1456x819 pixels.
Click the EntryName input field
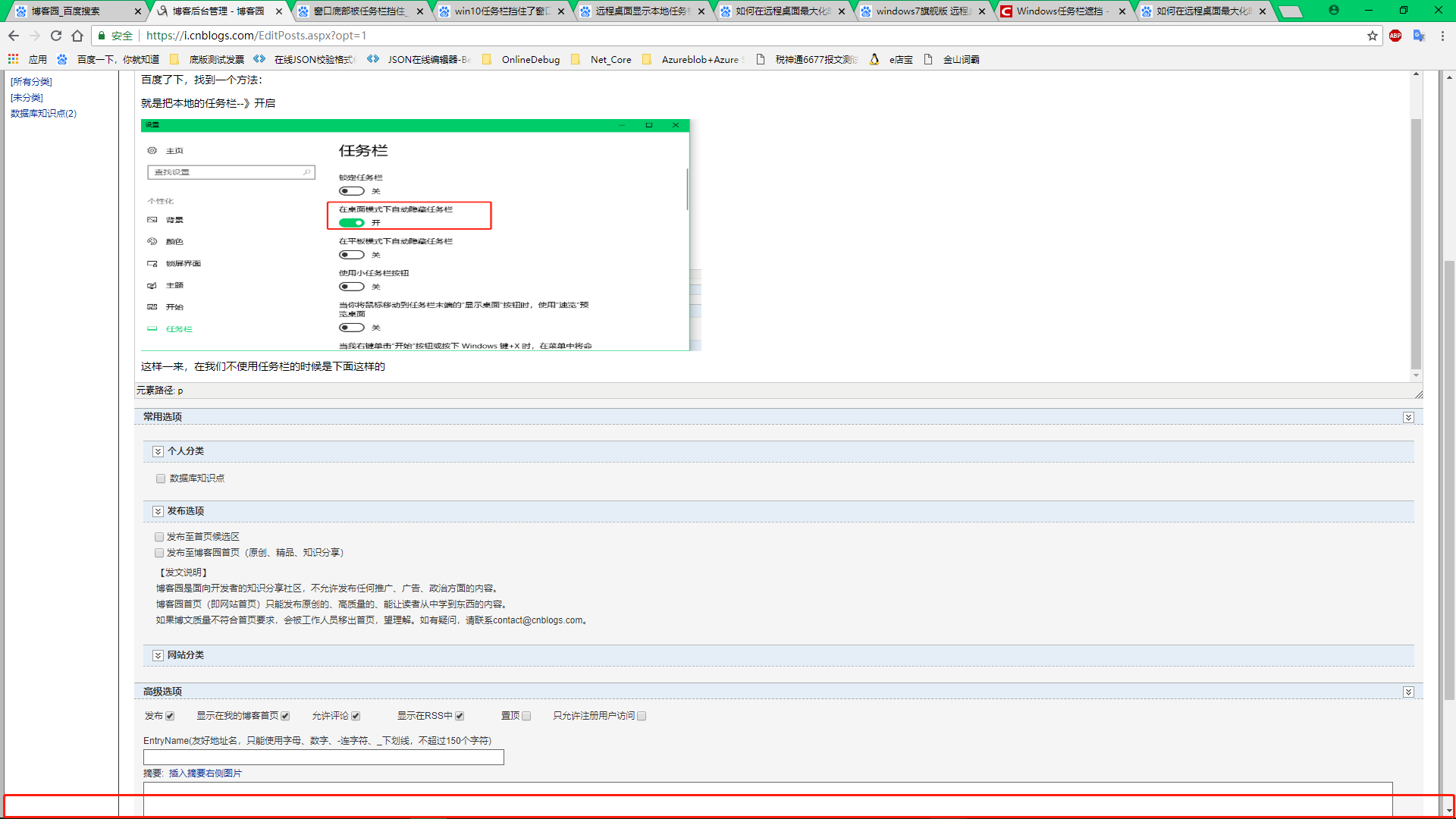(x=323, y=757)
